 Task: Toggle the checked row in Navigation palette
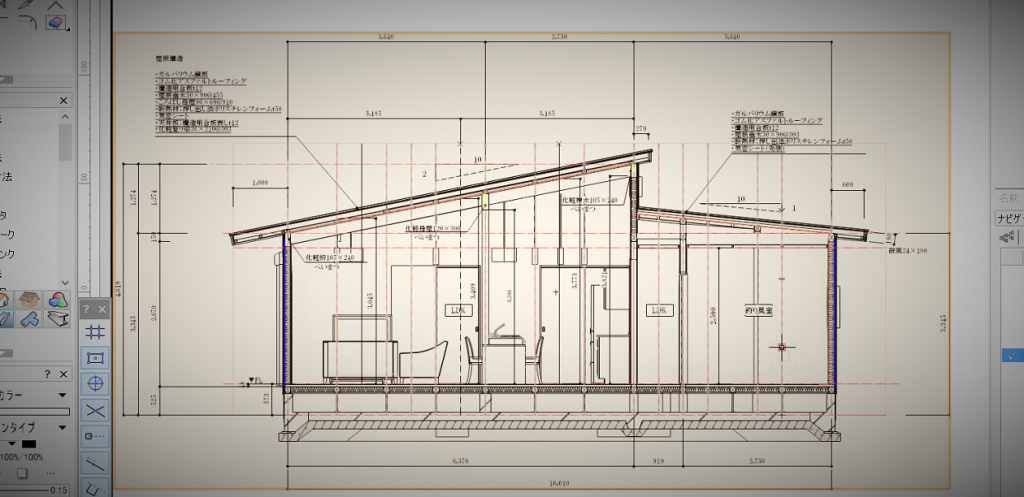(1014, 355)
